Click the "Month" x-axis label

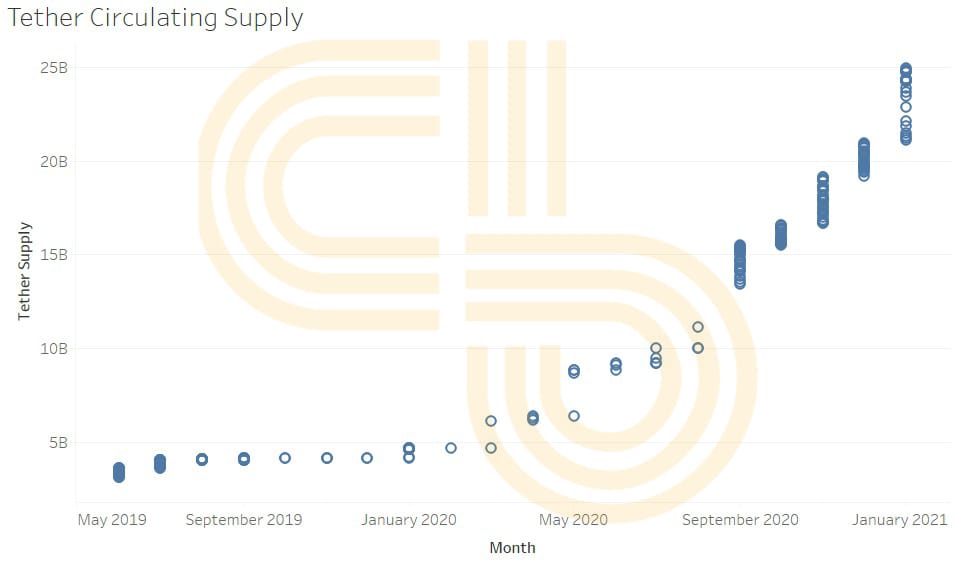[x=512, y=547]
